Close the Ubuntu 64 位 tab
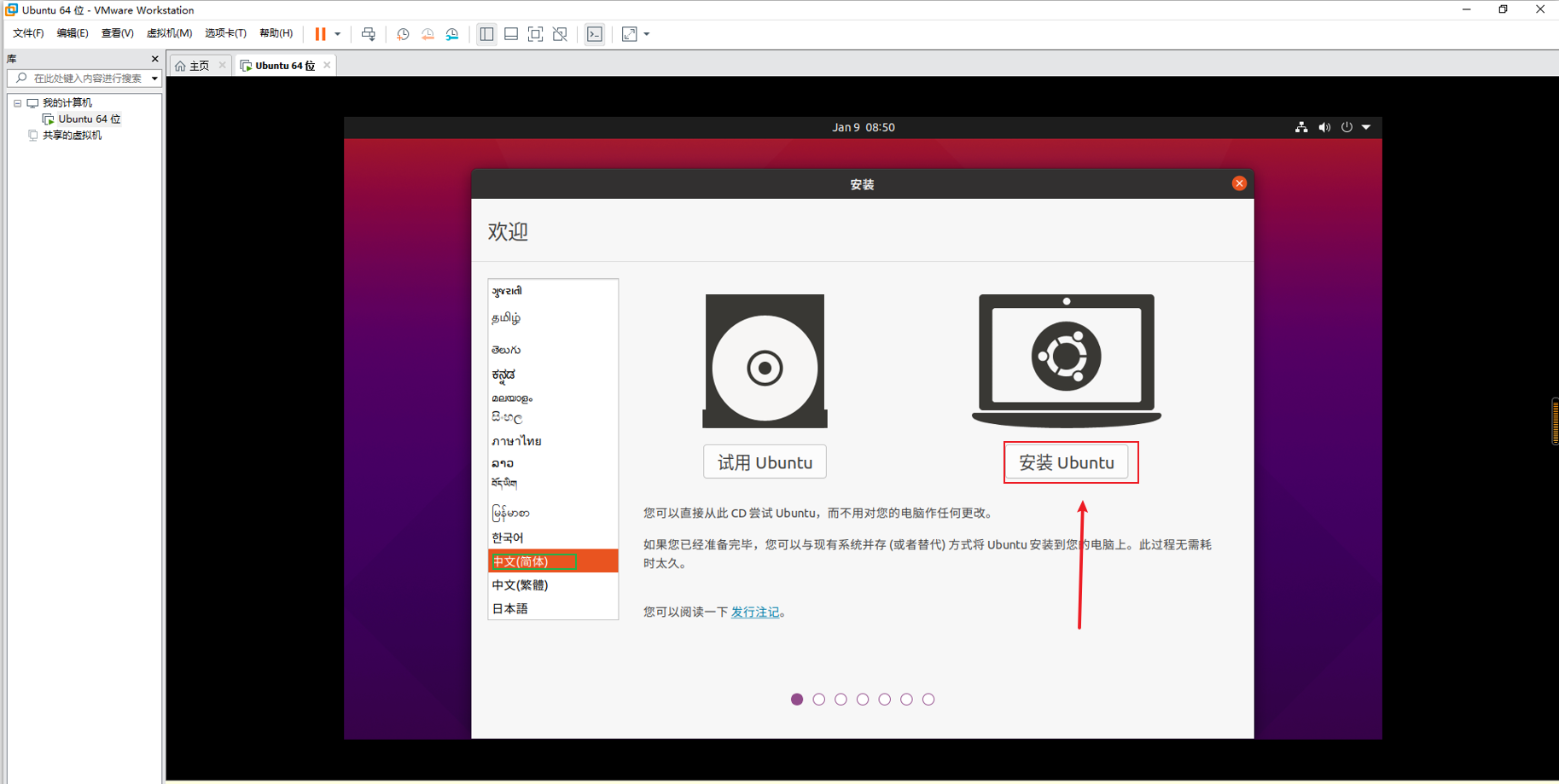Screen dimensions: 1559x784 [x=327, y=65]
